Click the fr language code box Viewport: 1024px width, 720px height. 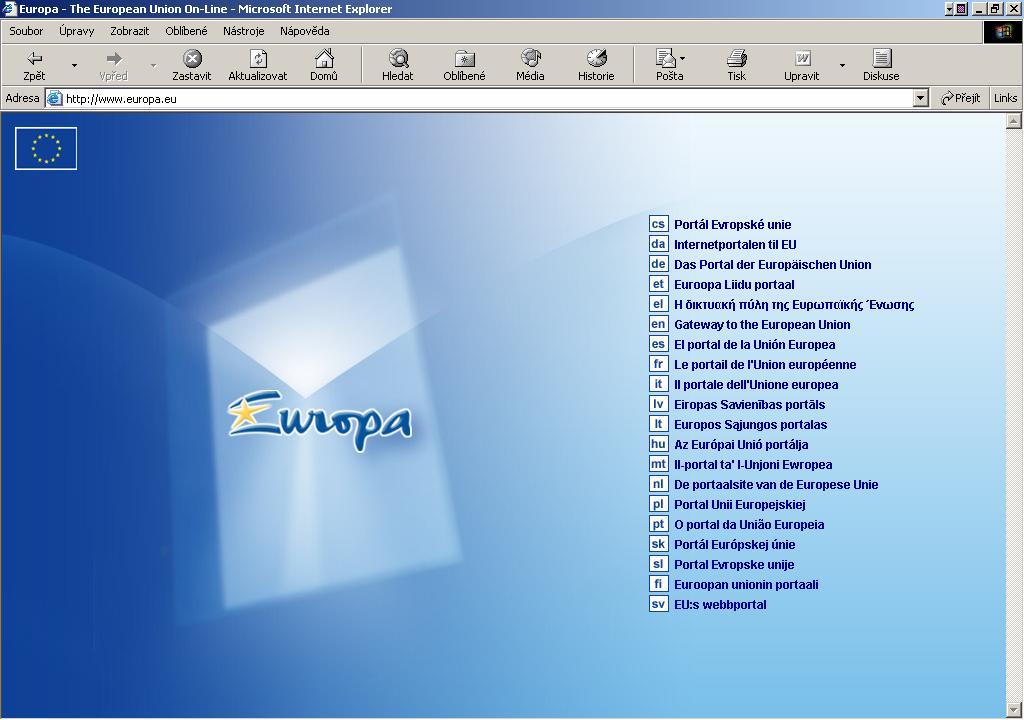[x=658, y=364]
